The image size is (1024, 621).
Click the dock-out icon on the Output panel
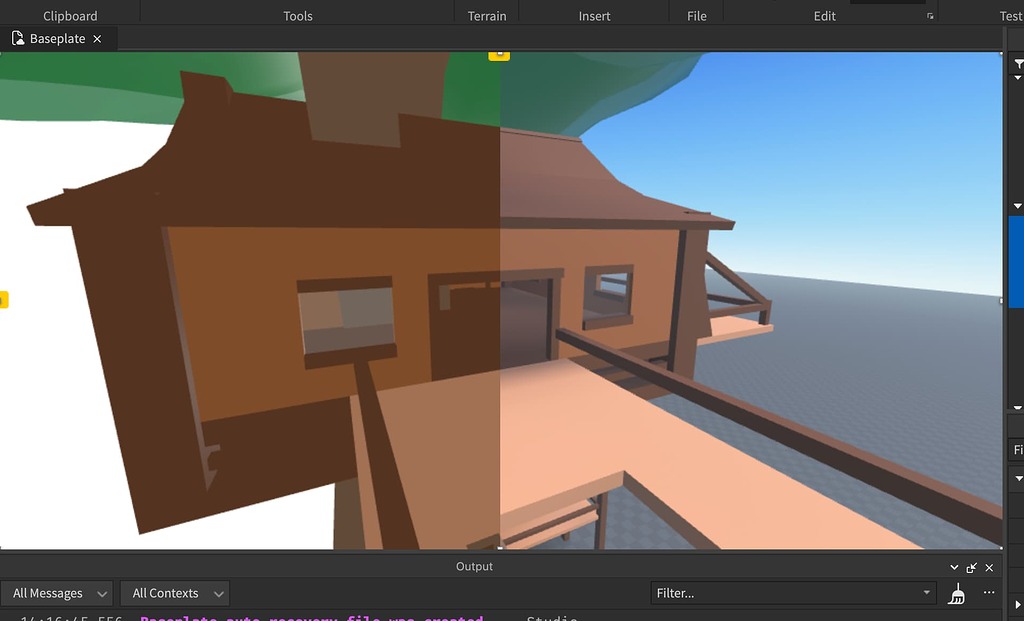pos(970,567)
